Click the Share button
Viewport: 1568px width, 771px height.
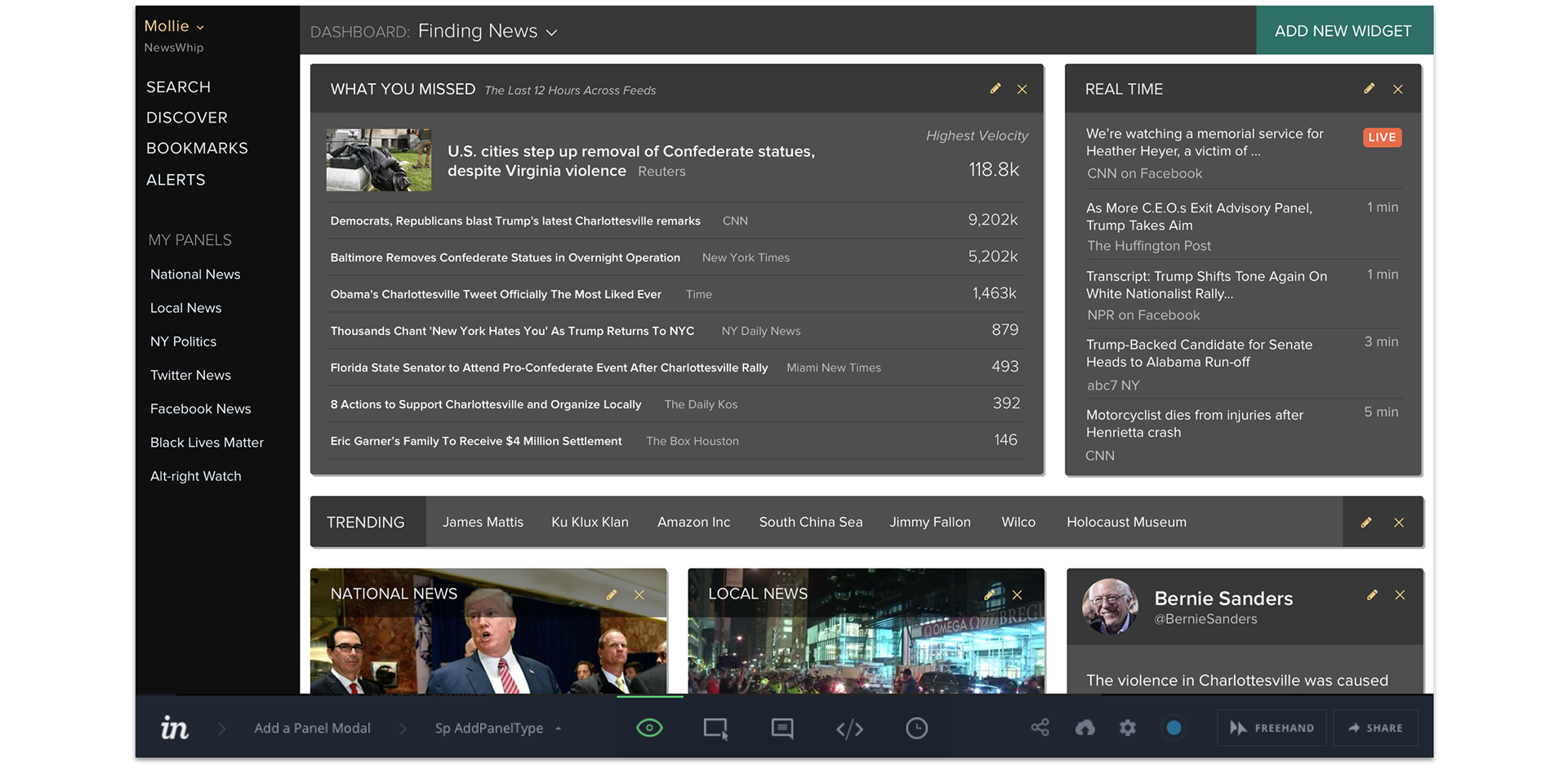click(x=1375, y=728)
